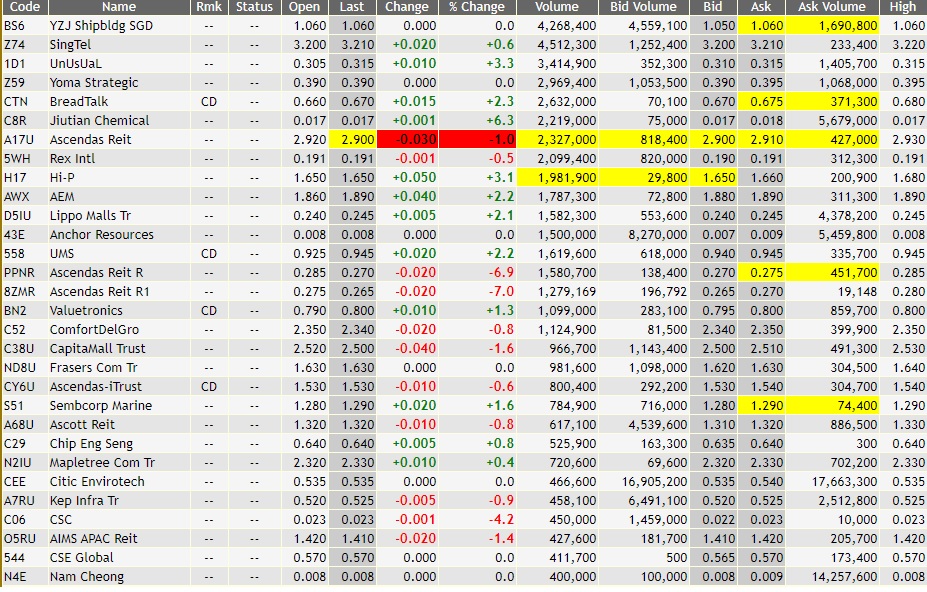Click the highlighted ask price 0.675
927x592 pixels.
click(x=761, y=102)
